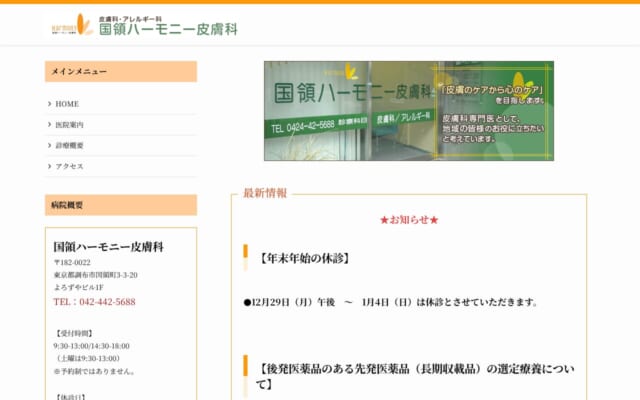The image size is (640, 400).
Task: Click the chevron arrow beside 医院案内
Action: click(x=49, y=125)
